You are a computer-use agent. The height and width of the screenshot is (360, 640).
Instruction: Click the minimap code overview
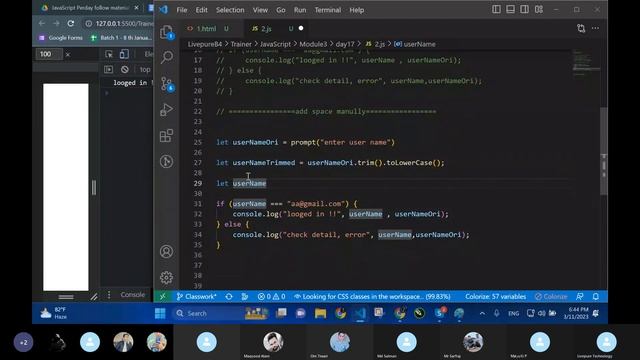(x=586, y=63)
